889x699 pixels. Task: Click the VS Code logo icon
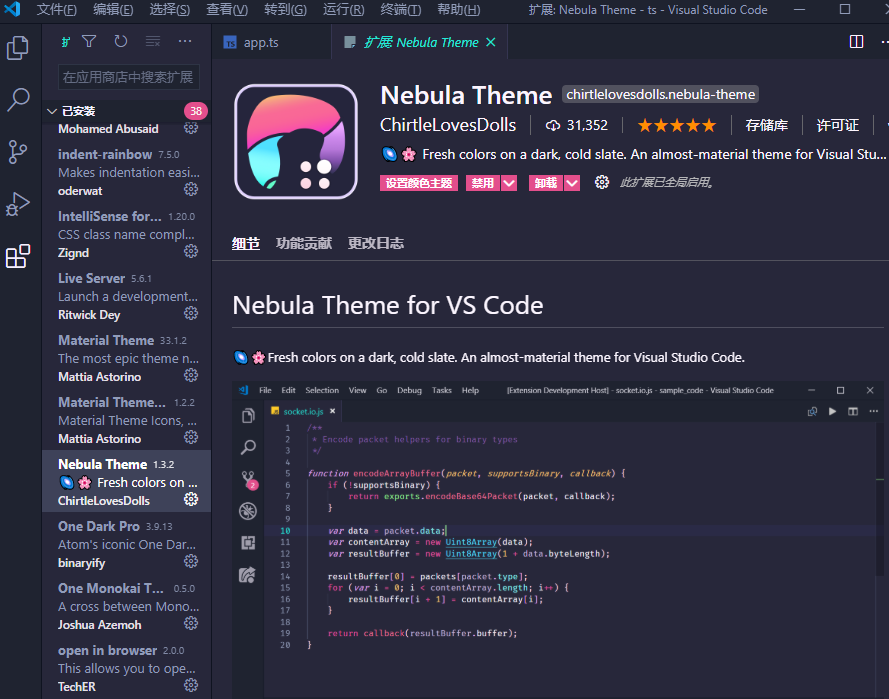12,9
